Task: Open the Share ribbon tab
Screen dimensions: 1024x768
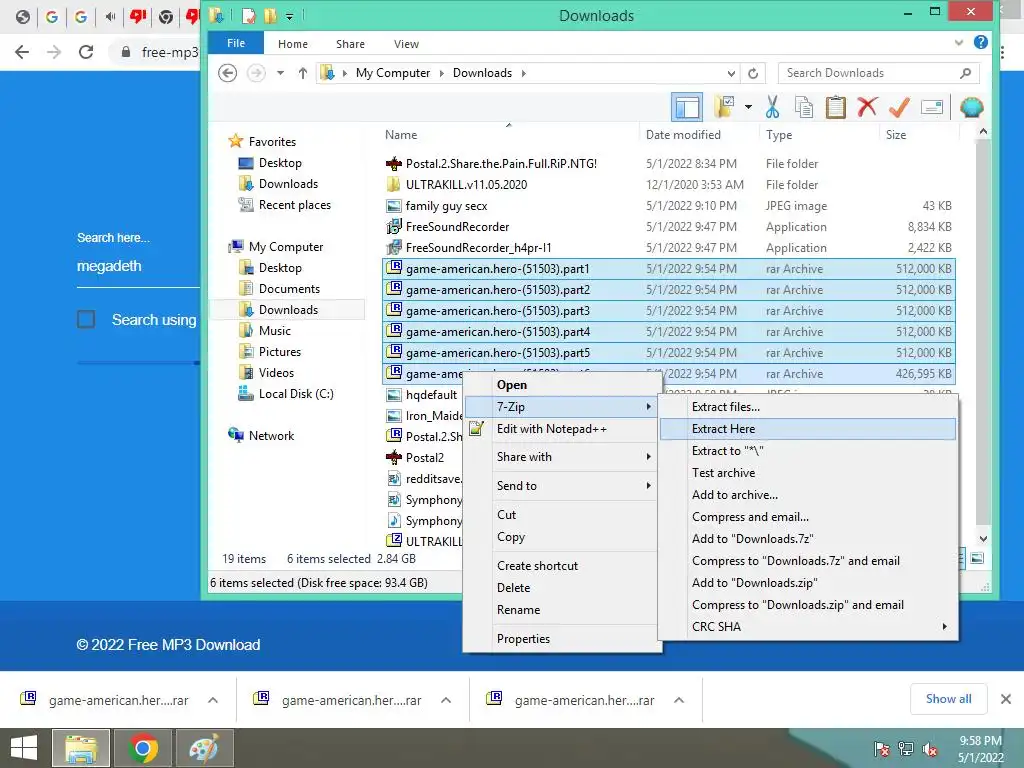Action: click(x=350, y=44)
